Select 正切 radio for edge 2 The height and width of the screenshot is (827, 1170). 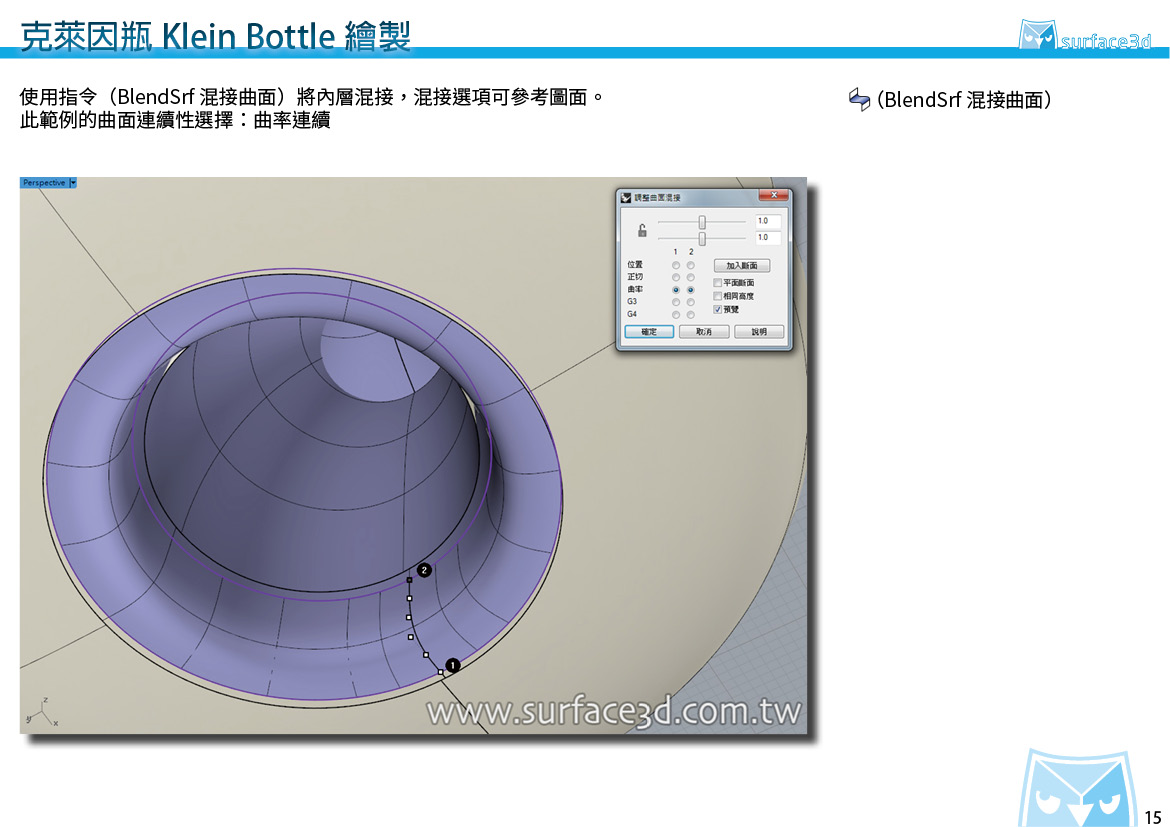690,278
